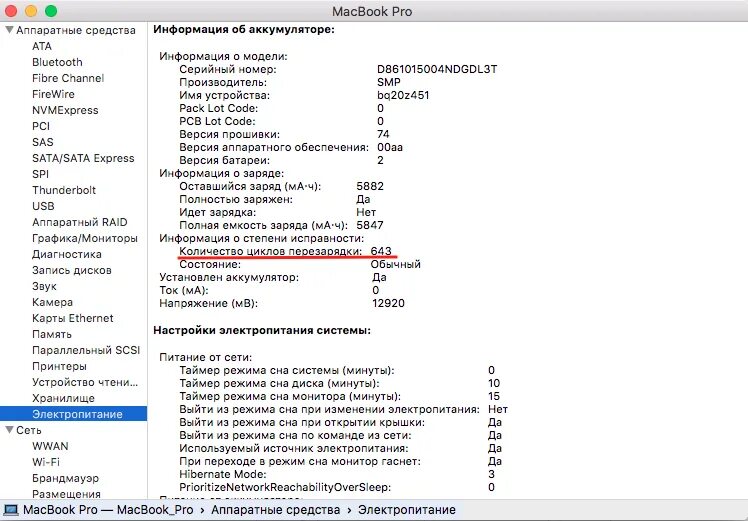748x521 pixels.
Task: Open Thunderbolt hardware entry
Action: click(64, 190)
